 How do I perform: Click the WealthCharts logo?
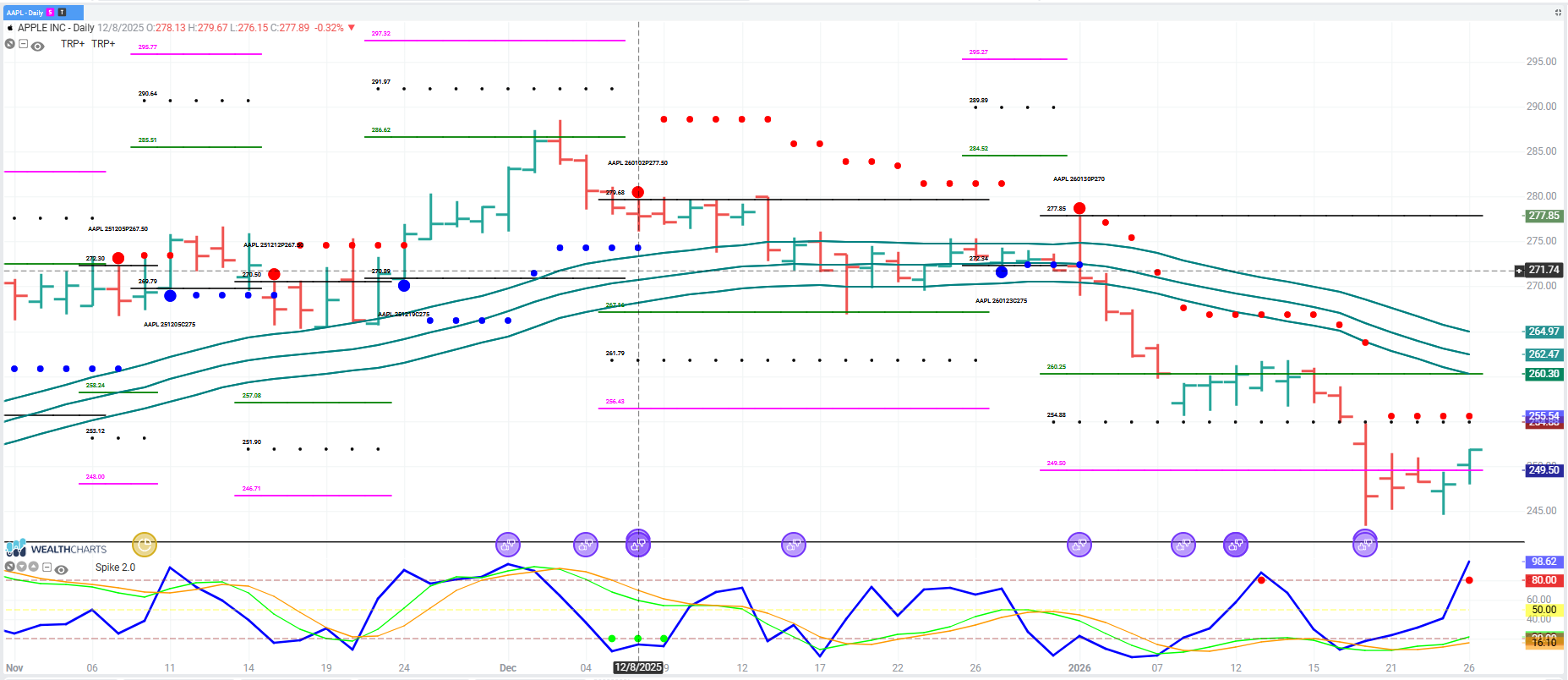pyautogui.click(x=56, y=549)
